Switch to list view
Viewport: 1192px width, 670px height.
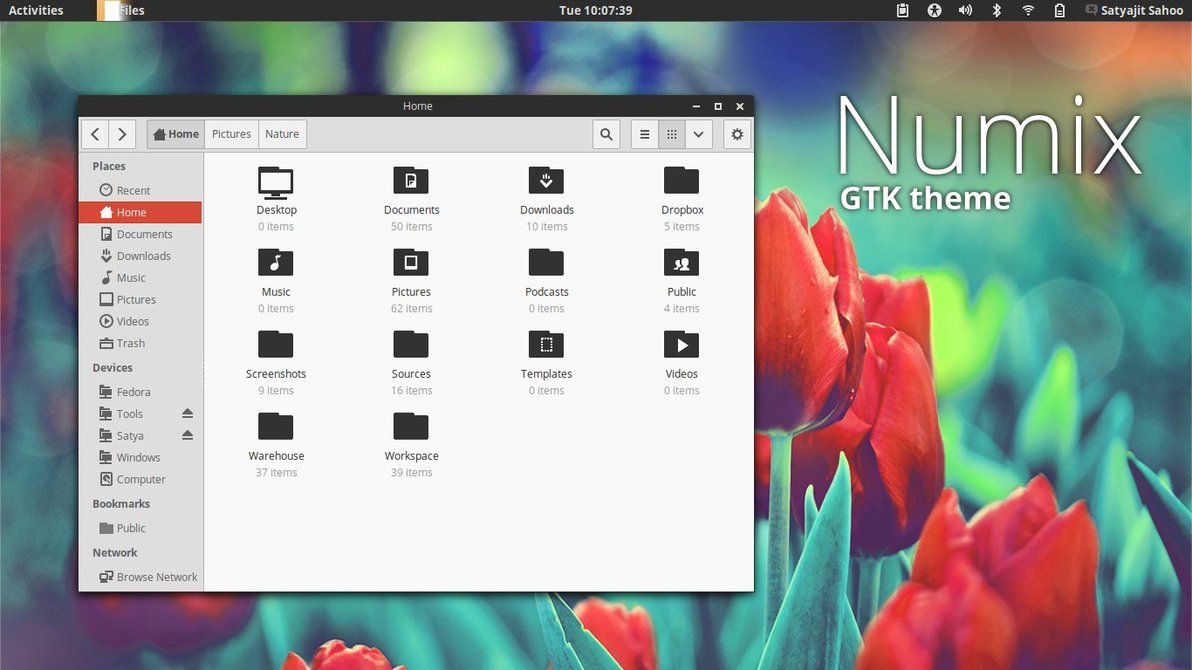pos(645,135)
